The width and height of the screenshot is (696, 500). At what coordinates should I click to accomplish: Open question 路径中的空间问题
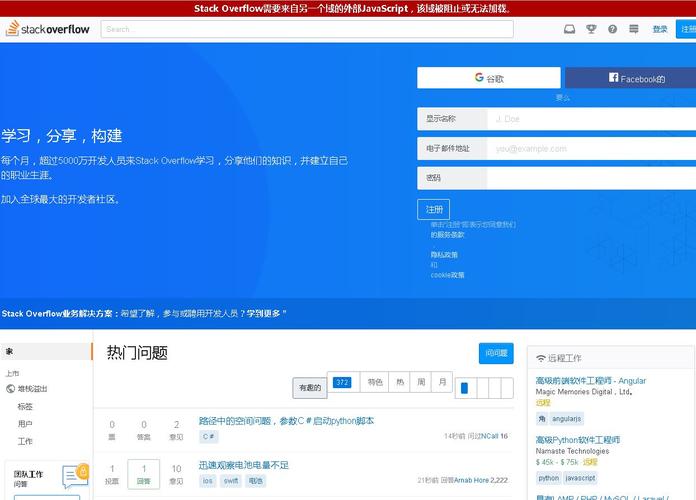click(286, 421)
